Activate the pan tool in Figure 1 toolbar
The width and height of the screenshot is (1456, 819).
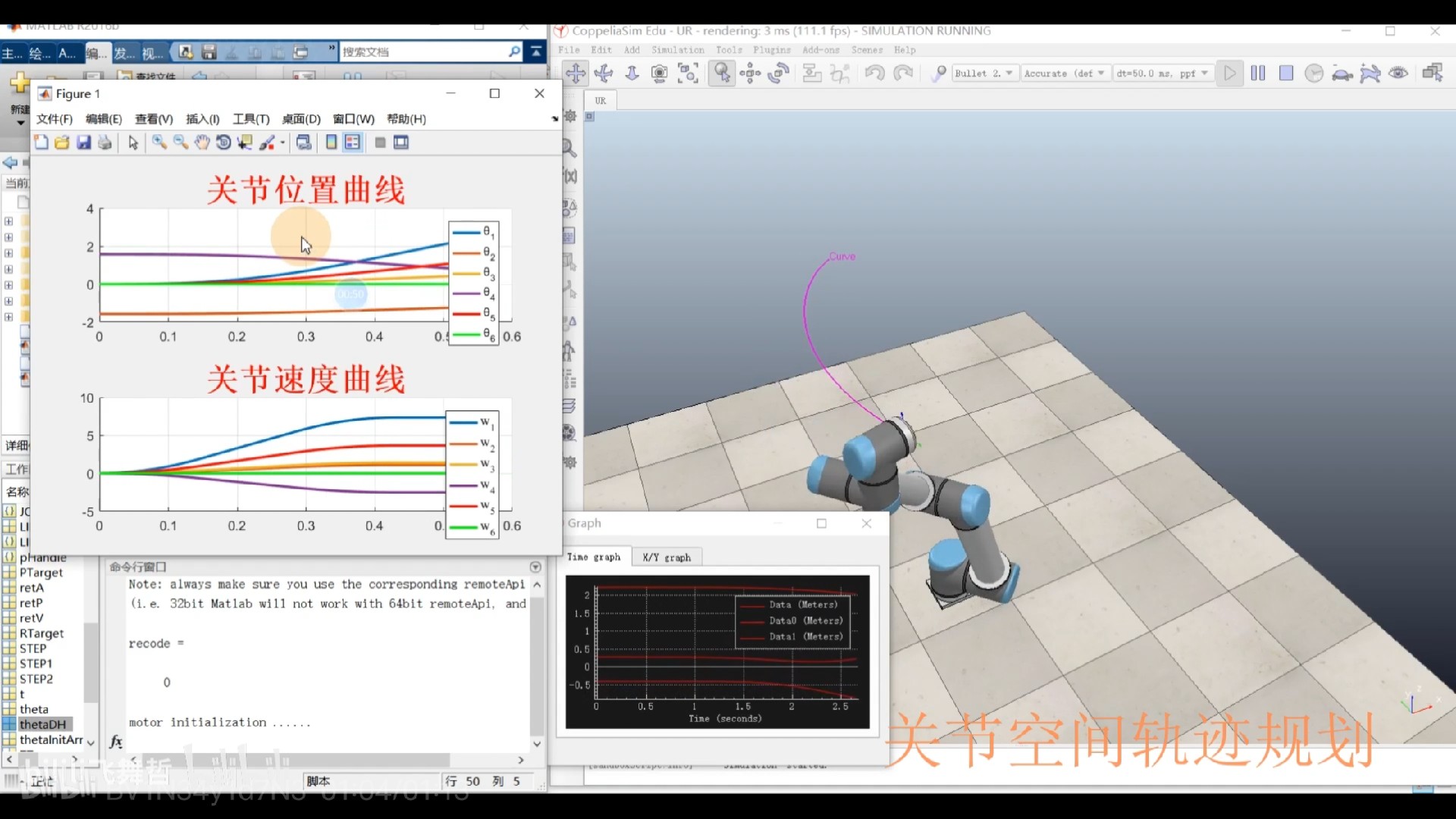tap(202, 143)
